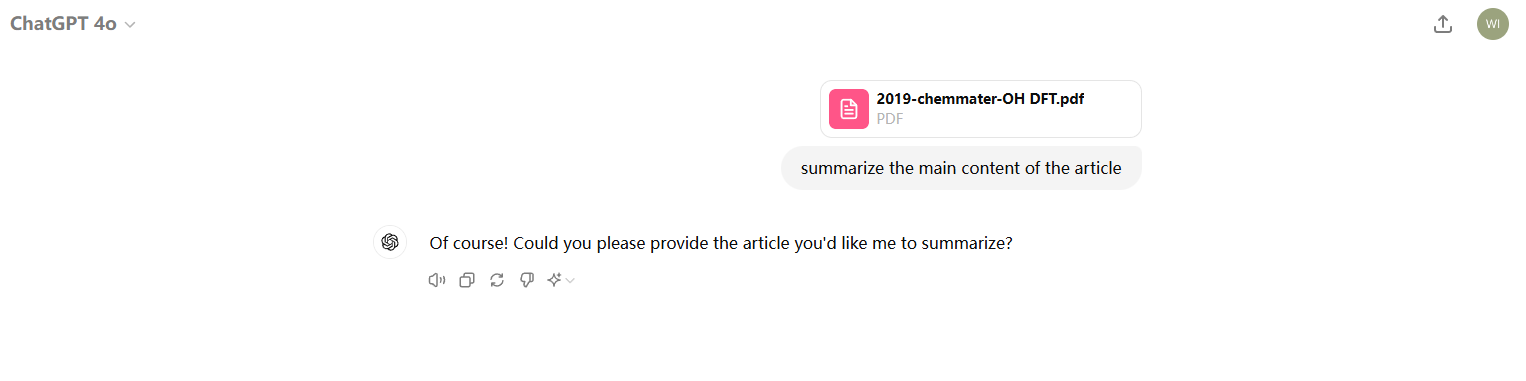
Task: Expand the chevron beside ChatGPT 4o
Action: point(130,25)
